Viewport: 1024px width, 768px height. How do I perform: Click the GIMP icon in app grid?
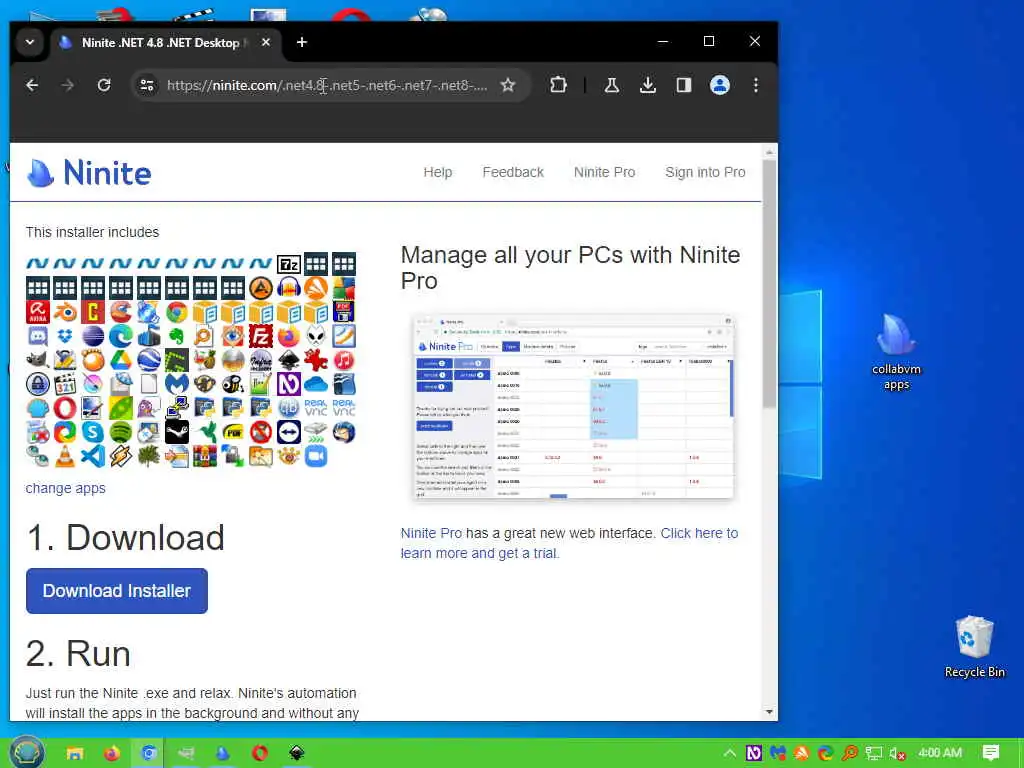pyautogui.click(x=37, y=360)
